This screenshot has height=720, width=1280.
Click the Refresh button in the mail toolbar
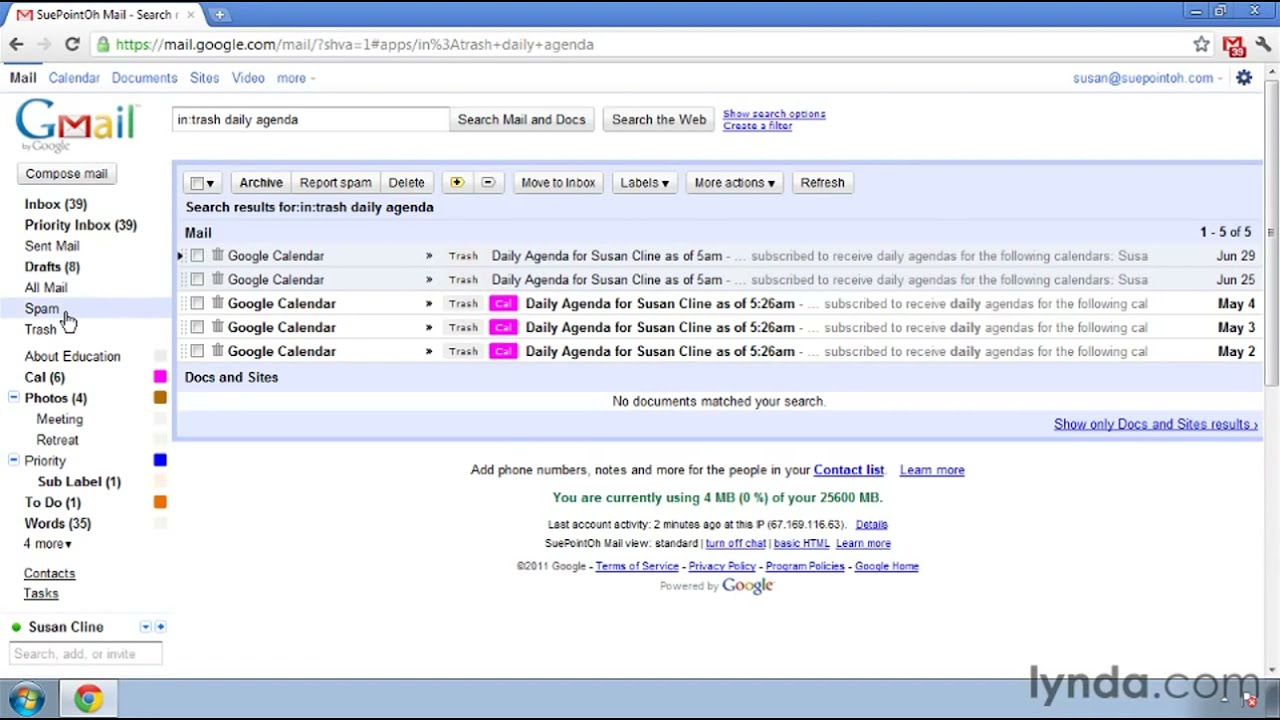coord(822,182)
